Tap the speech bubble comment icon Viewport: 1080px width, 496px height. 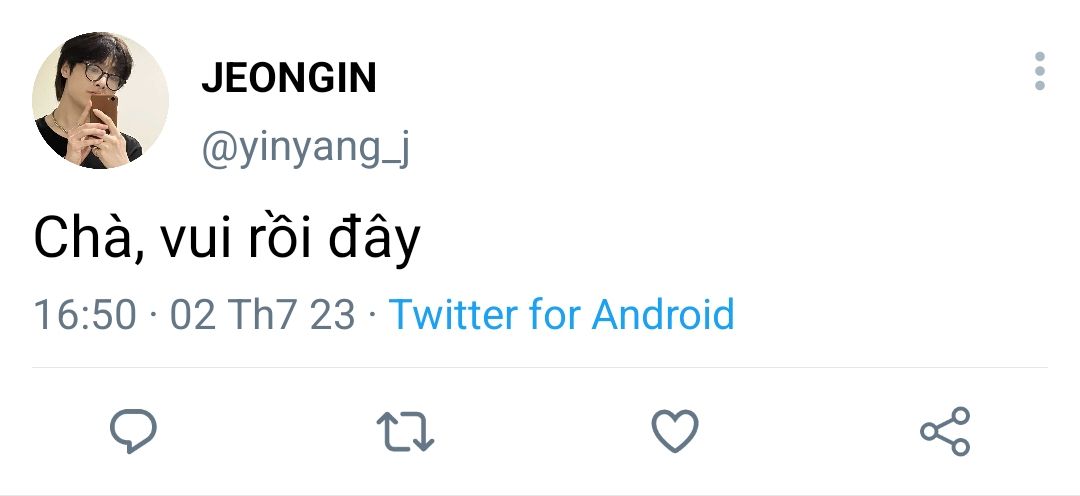132,431
